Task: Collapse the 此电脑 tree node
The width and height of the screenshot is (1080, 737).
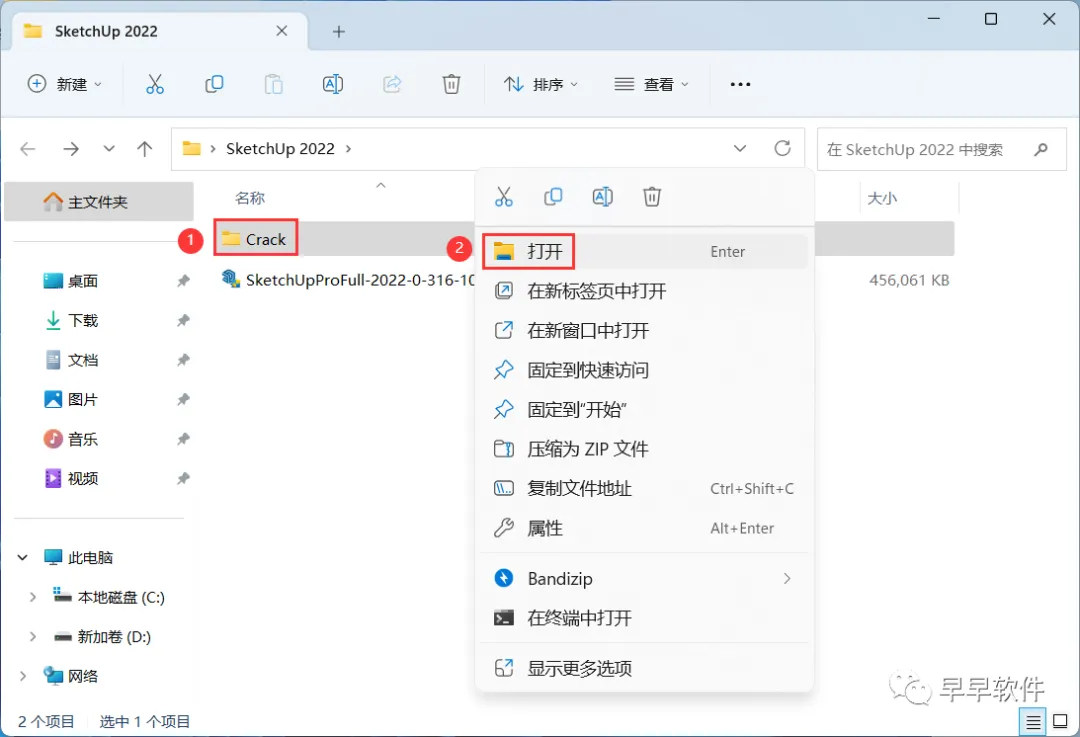Action: tap(23, 557)
